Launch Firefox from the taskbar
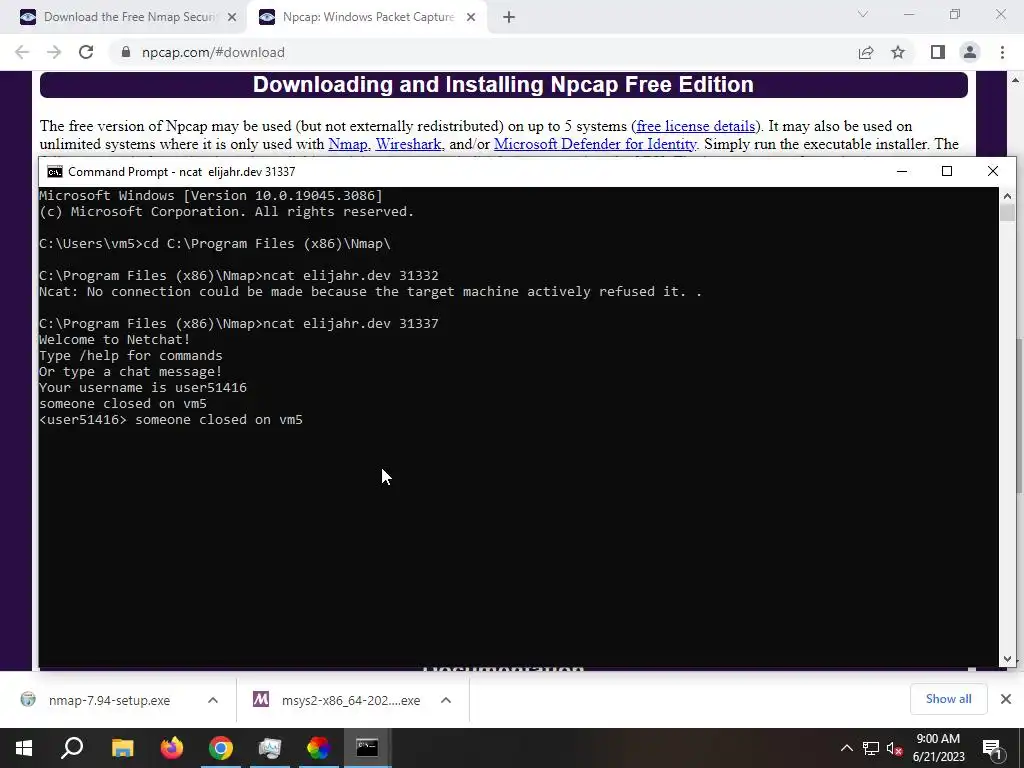 pos(172,748)
